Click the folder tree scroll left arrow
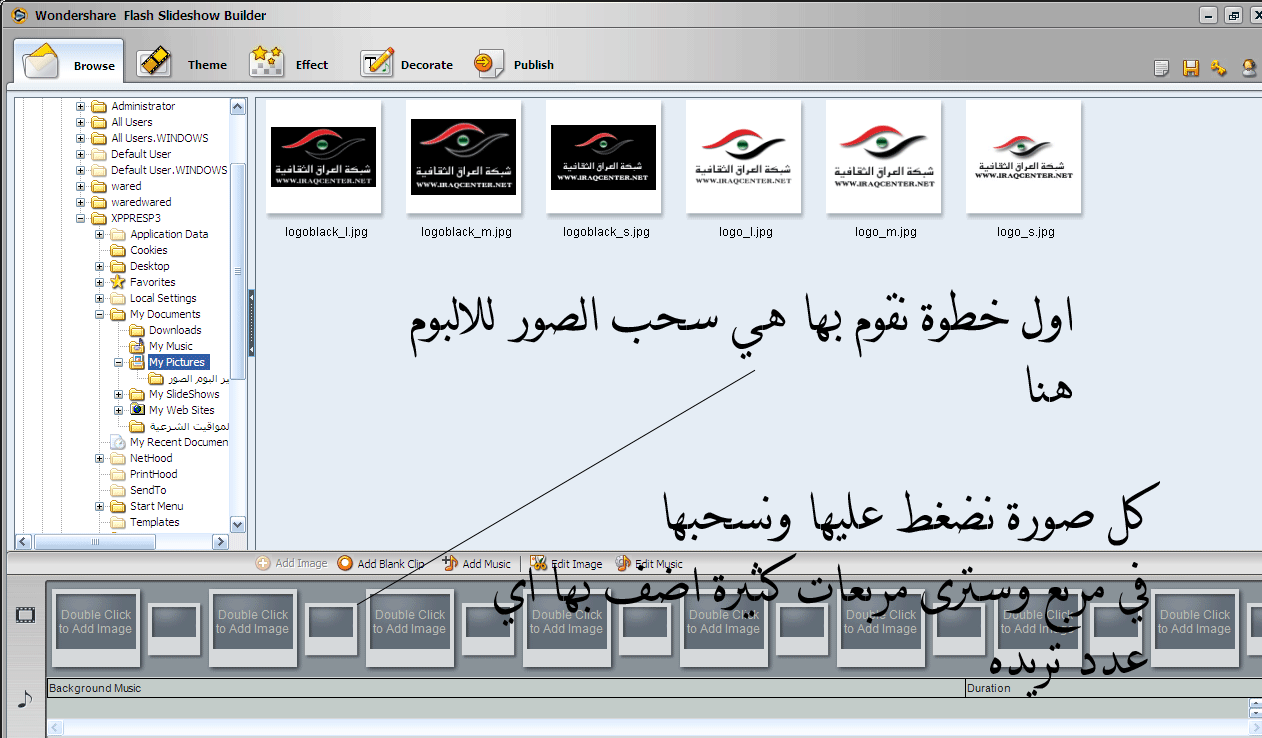Image resolution: width=1262 pixels, height=738 pixels. (23, 542)
